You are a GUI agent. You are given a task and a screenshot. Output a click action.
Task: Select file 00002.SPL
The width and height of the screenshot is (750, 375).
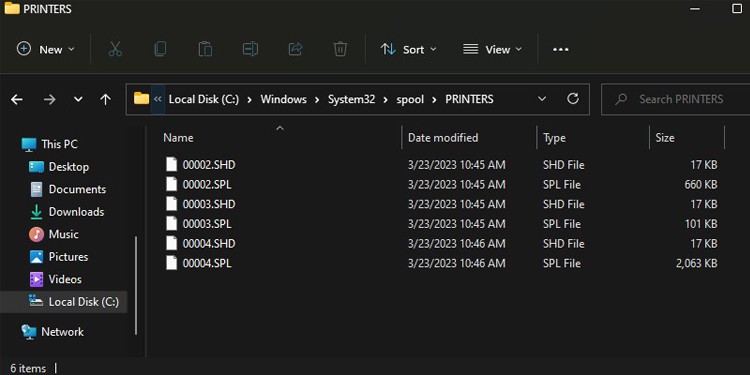[207, 185]
